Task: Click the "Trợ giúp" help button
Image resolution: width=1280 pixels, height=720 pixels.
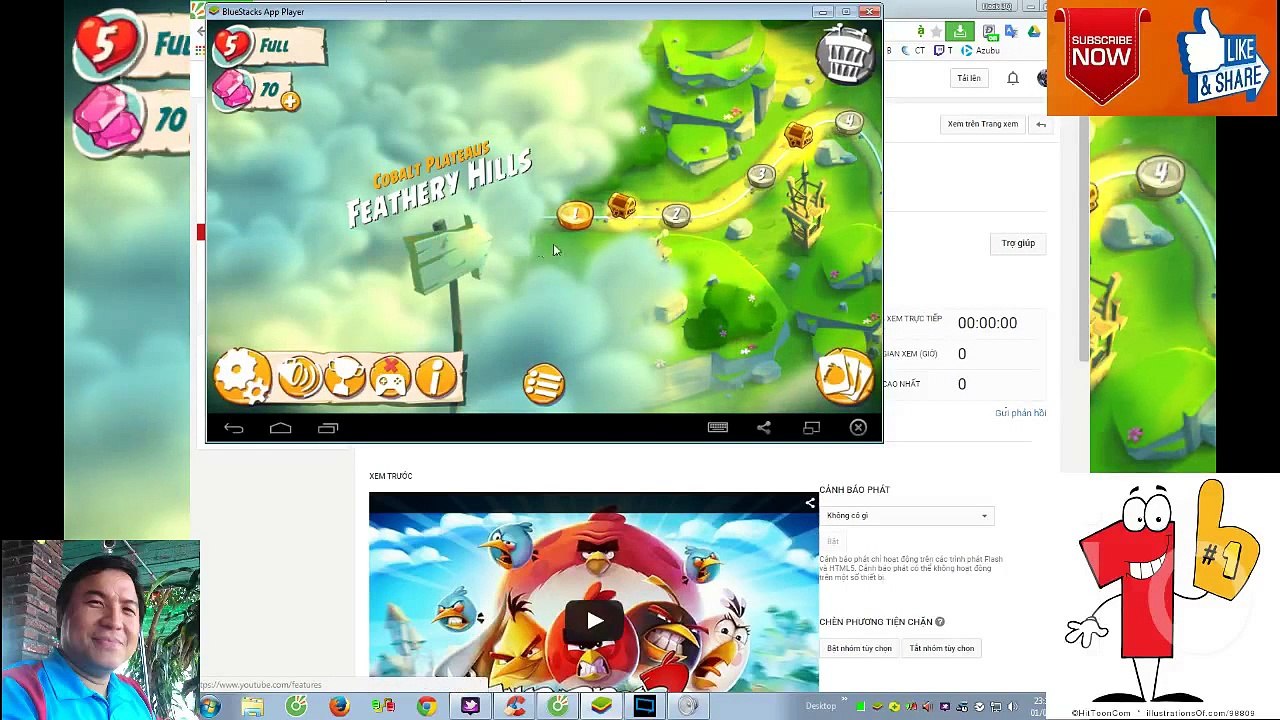Action: pos(1018,243)
